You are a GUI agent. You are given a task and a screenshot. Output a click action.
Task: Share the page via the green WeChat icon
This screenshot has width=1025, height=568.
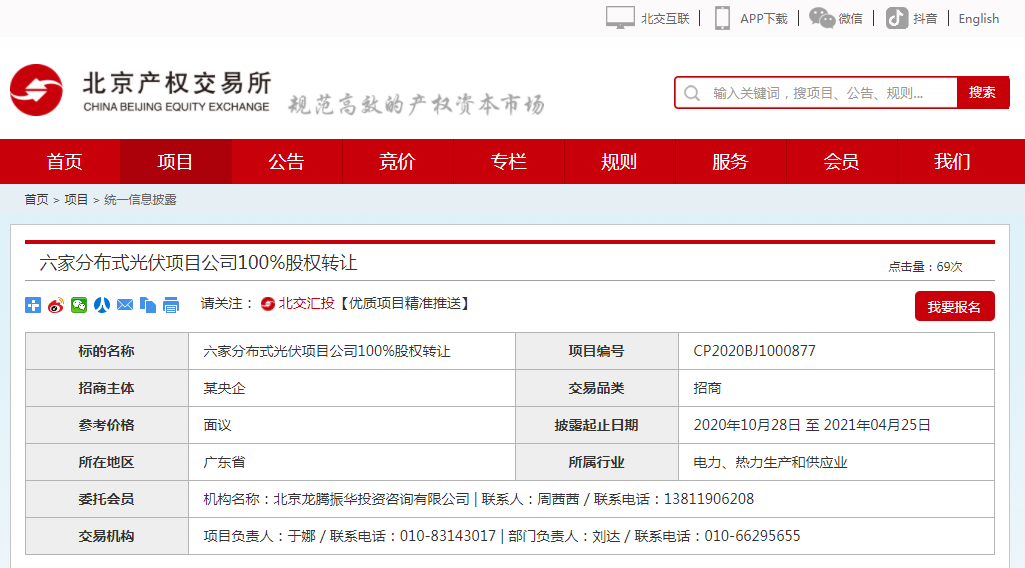coord(79,305)
